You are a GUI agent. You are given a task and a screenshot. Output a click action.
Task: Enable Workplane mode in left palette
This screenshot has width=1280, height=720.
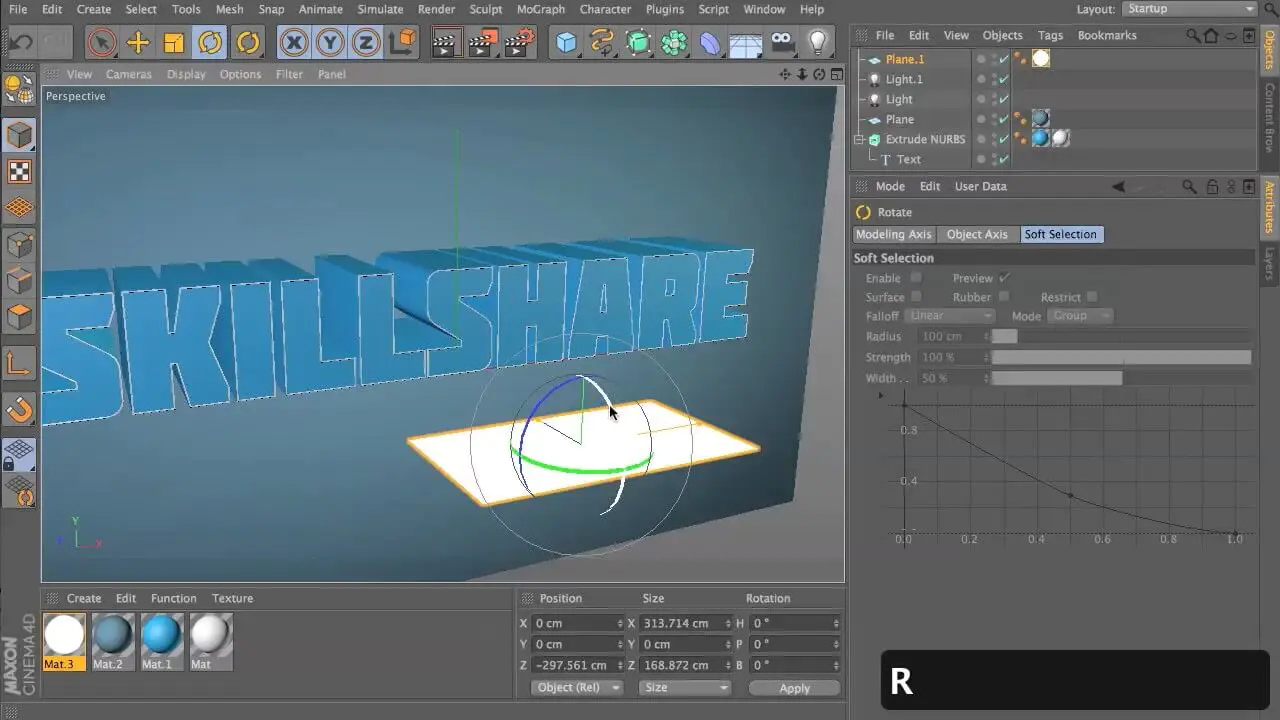click(x=20, y=208)
